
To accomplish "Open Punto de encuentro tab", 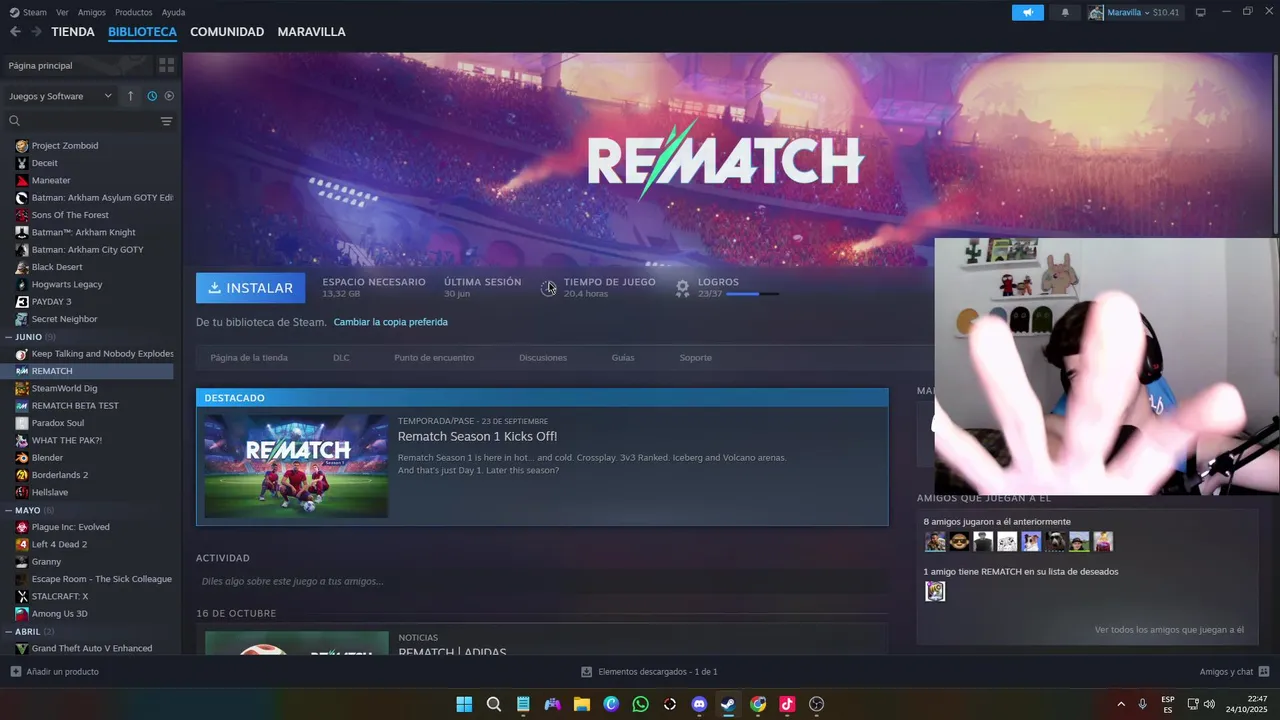I will (434, 358).
